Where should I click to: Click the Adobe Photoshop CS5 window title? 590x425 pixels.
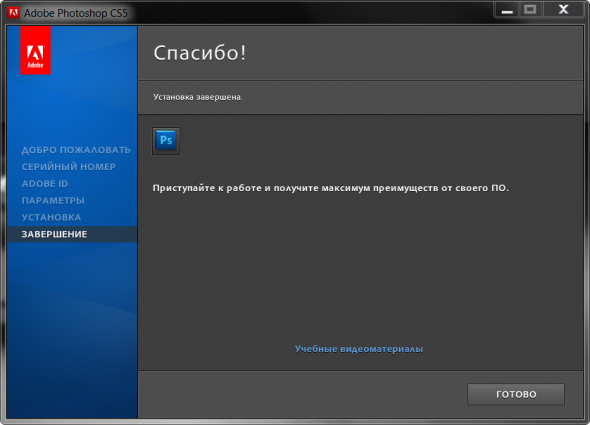(76, 13)
